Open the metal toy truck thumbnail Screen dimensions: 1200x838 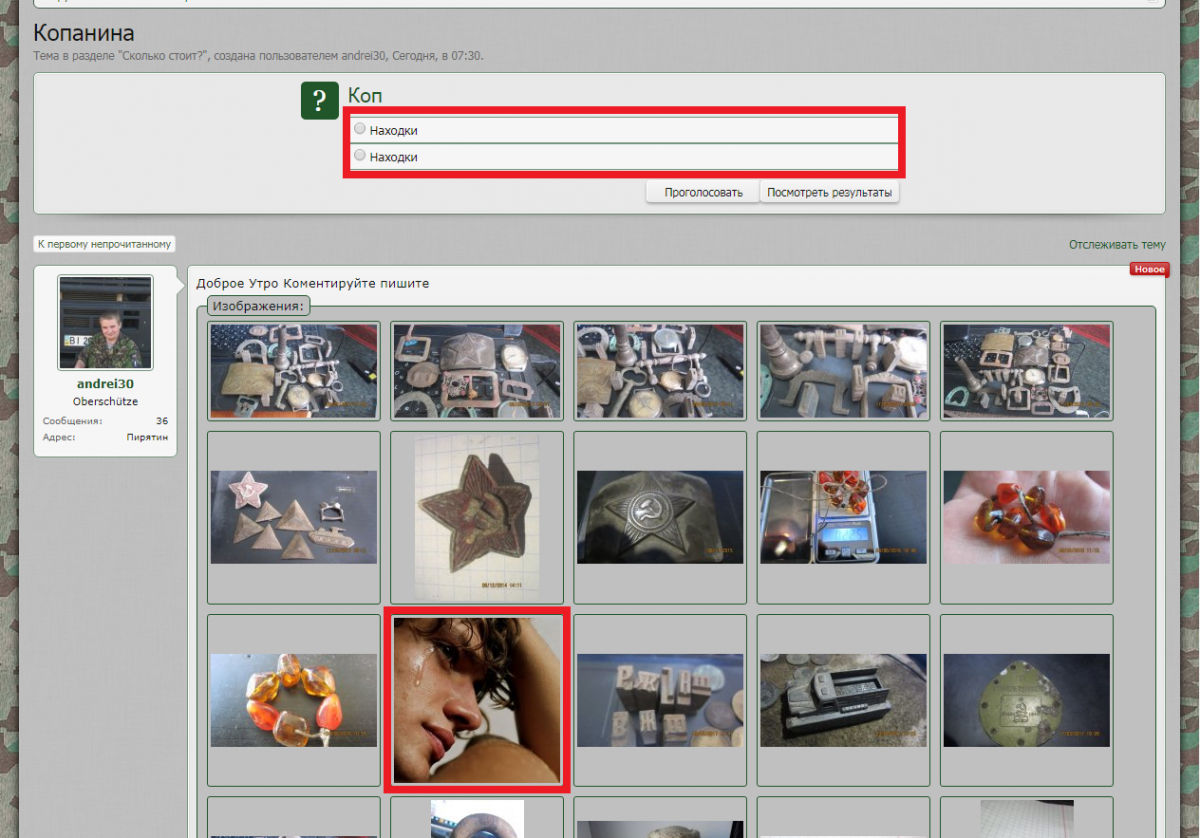point(843,700)
